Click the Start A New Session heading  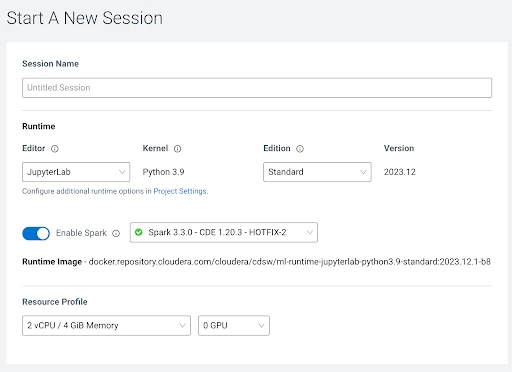point(85,18)
